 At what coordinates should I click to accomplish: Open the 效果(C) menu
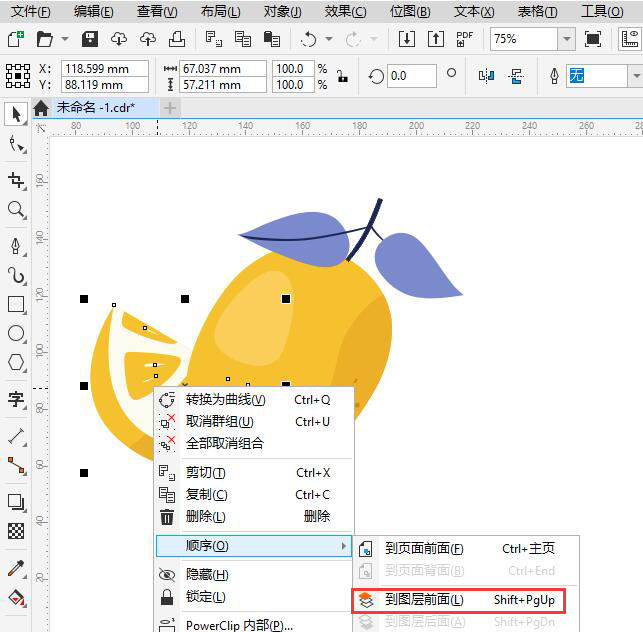[345, 11]
